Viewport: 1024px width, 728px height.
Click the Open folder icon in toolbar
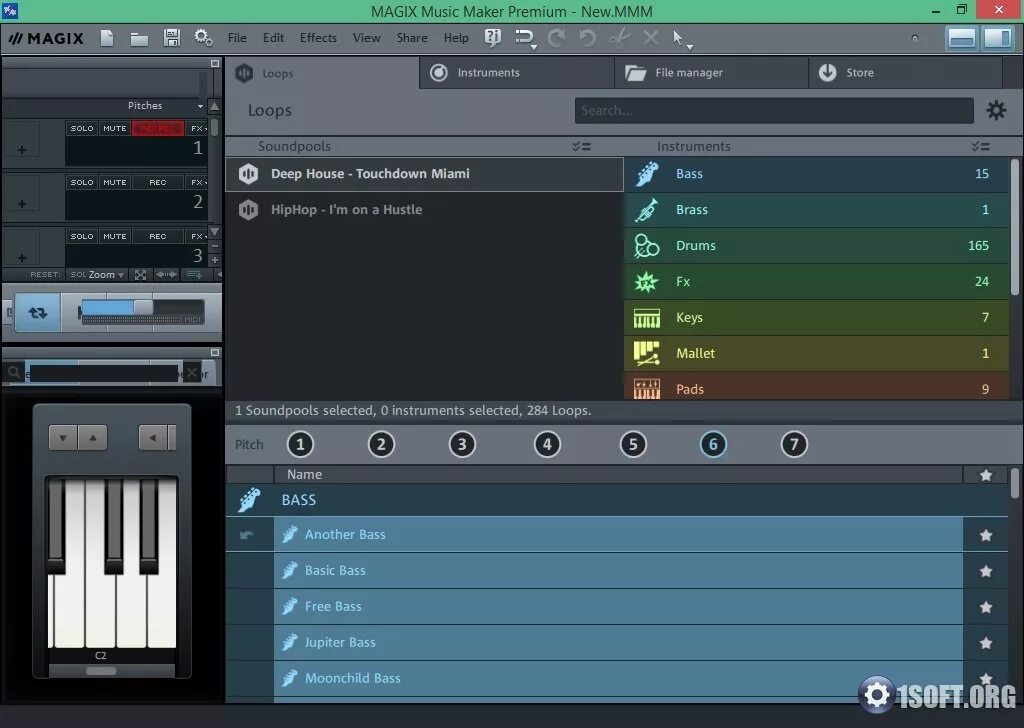pyautogui.click(x=139, y=39)
